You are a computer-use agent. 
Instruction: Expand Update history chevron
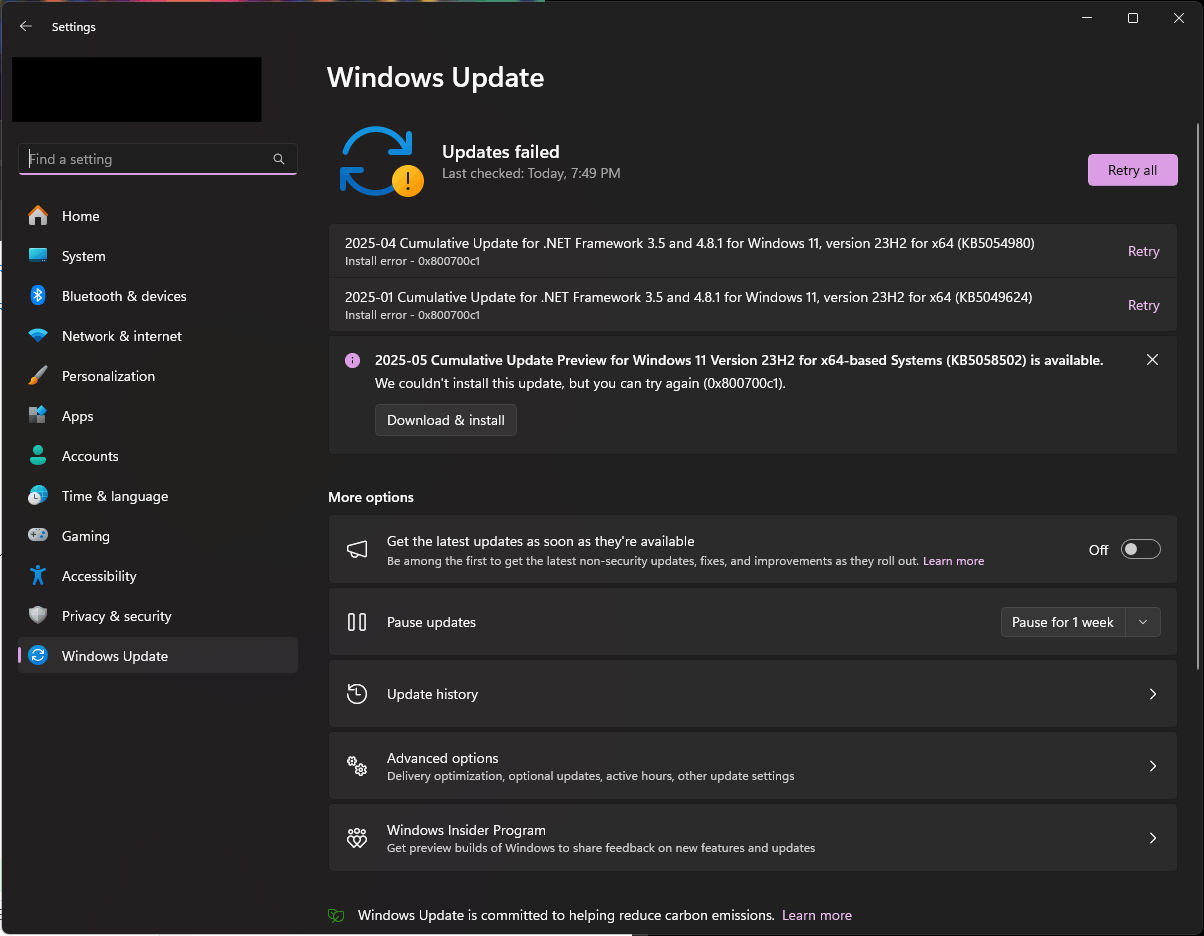(x=1153, y=694)
